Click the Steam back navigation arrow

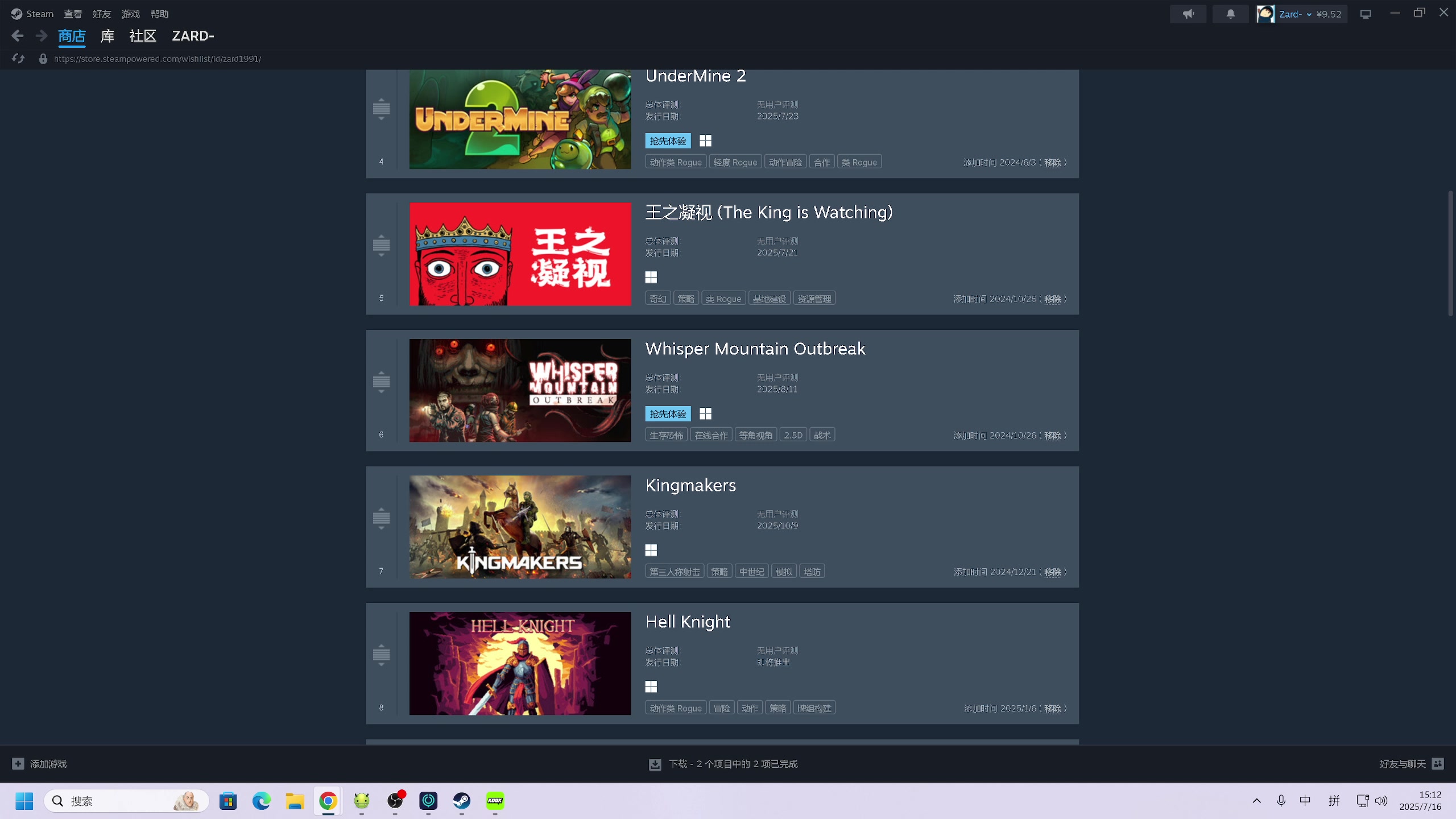pos(18,36)
